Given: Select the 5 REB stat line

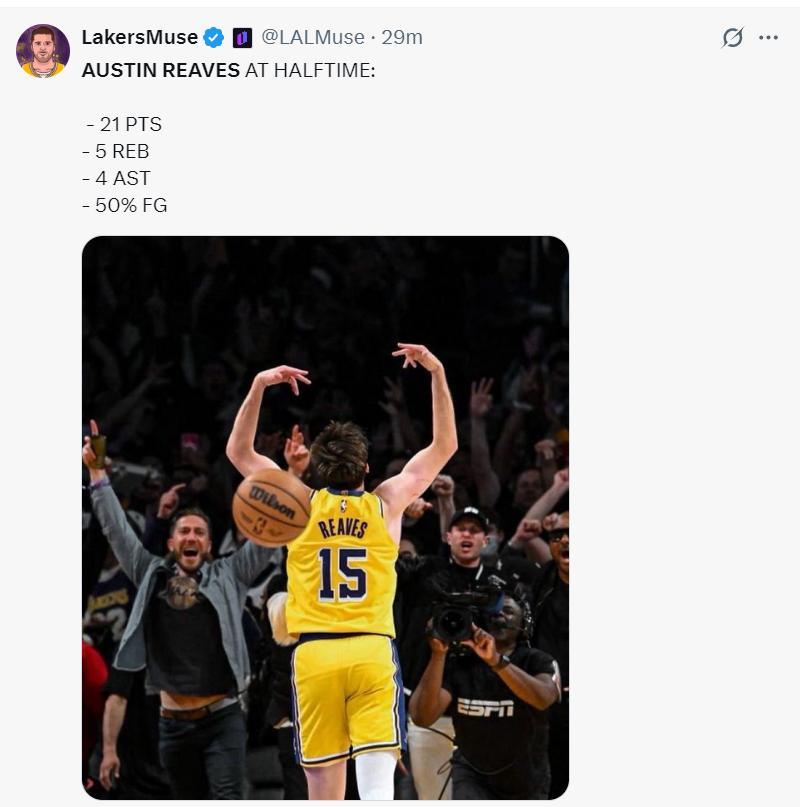Looking at the screenshot, I should point(120,152).
